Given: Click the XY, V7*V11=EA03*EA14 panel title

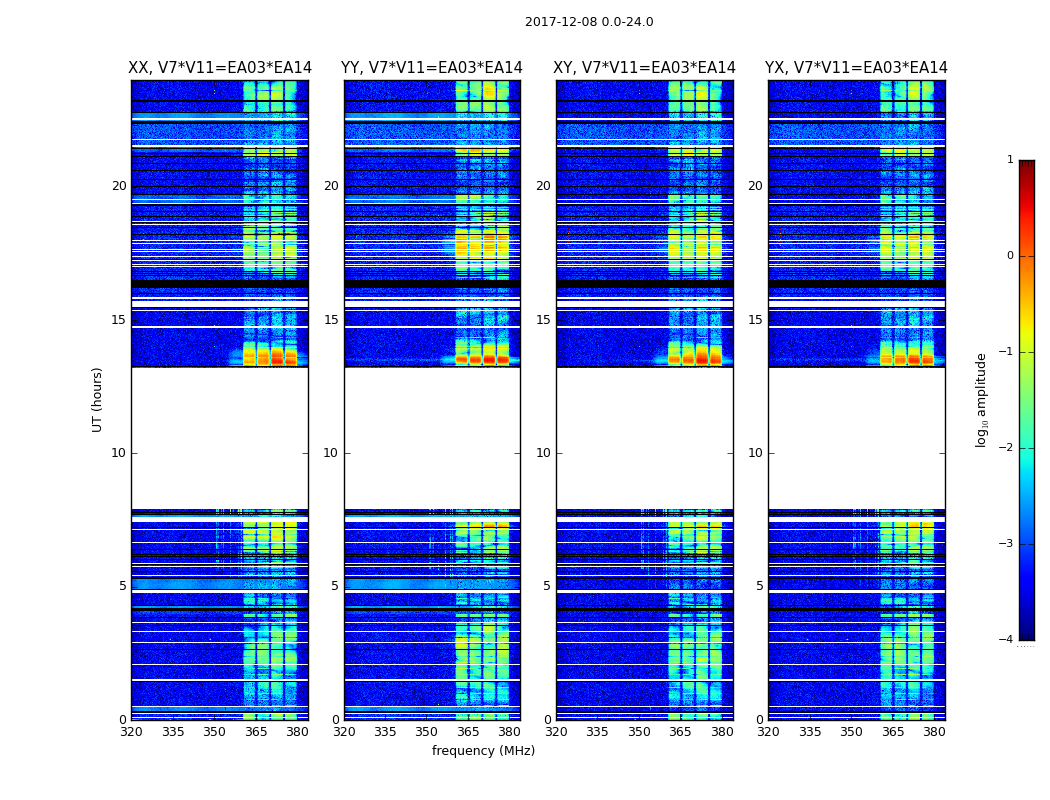Looking at the screenshot, I should 644,68.
